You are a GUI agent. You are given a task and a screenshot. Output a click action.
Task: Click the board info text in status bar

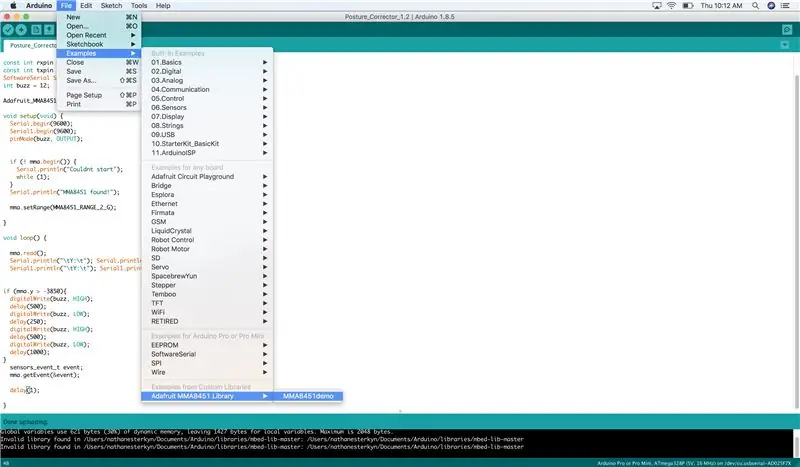click(x=694, y=463)
